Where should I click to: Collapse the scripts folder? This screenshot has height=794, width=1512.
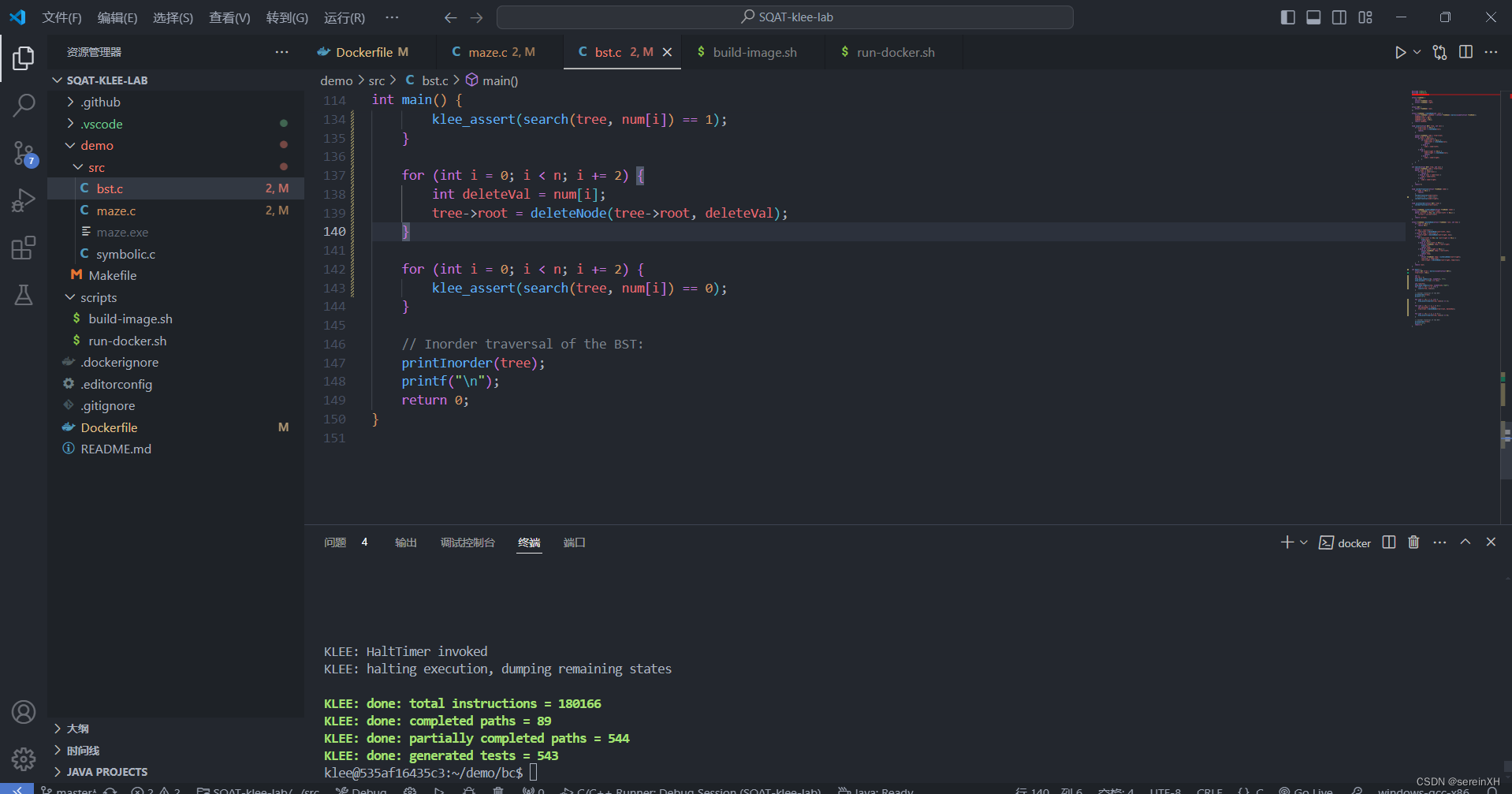176,297
